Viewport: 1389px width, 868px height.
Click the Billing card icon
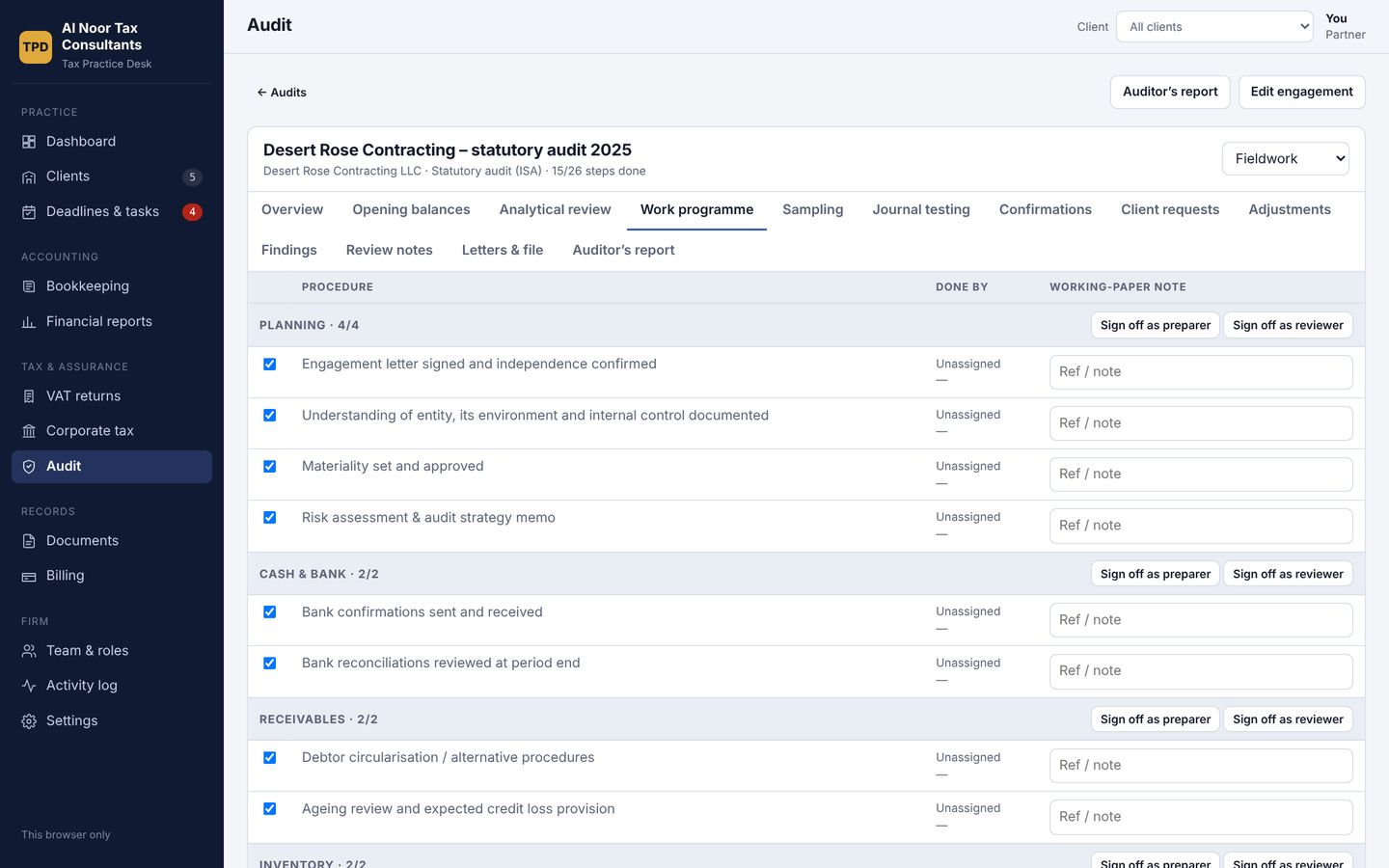pyautogui.click(x=29, y=576)
